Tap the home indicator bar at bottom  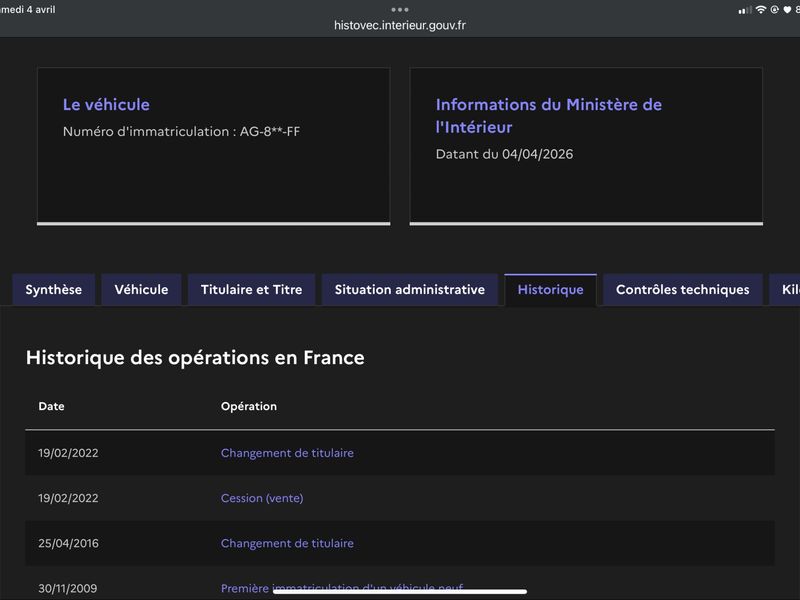(x=400, y=591)
